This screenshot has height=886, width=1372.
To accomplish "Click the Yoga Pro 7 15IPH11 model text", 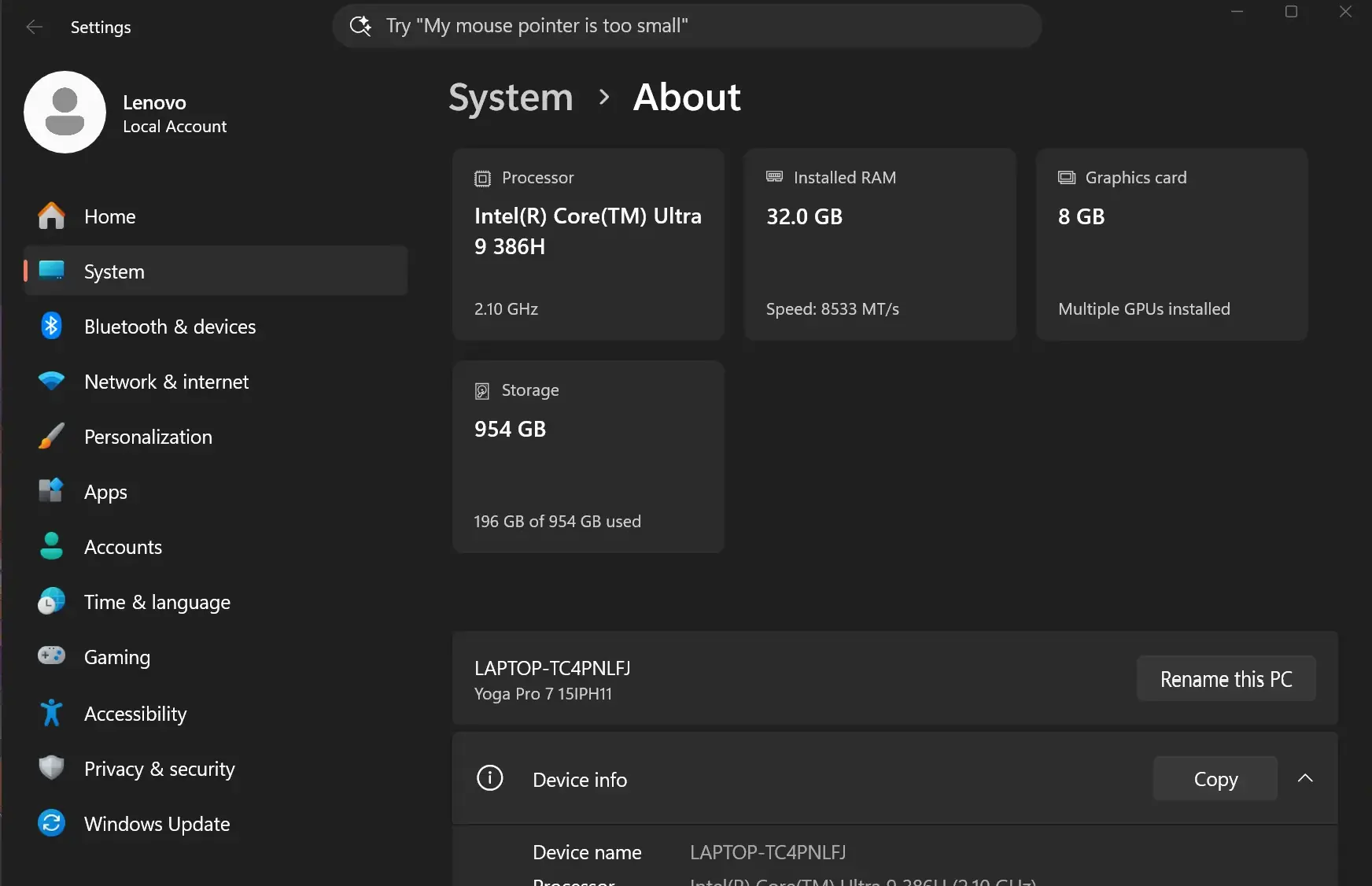I will point(543,694).
